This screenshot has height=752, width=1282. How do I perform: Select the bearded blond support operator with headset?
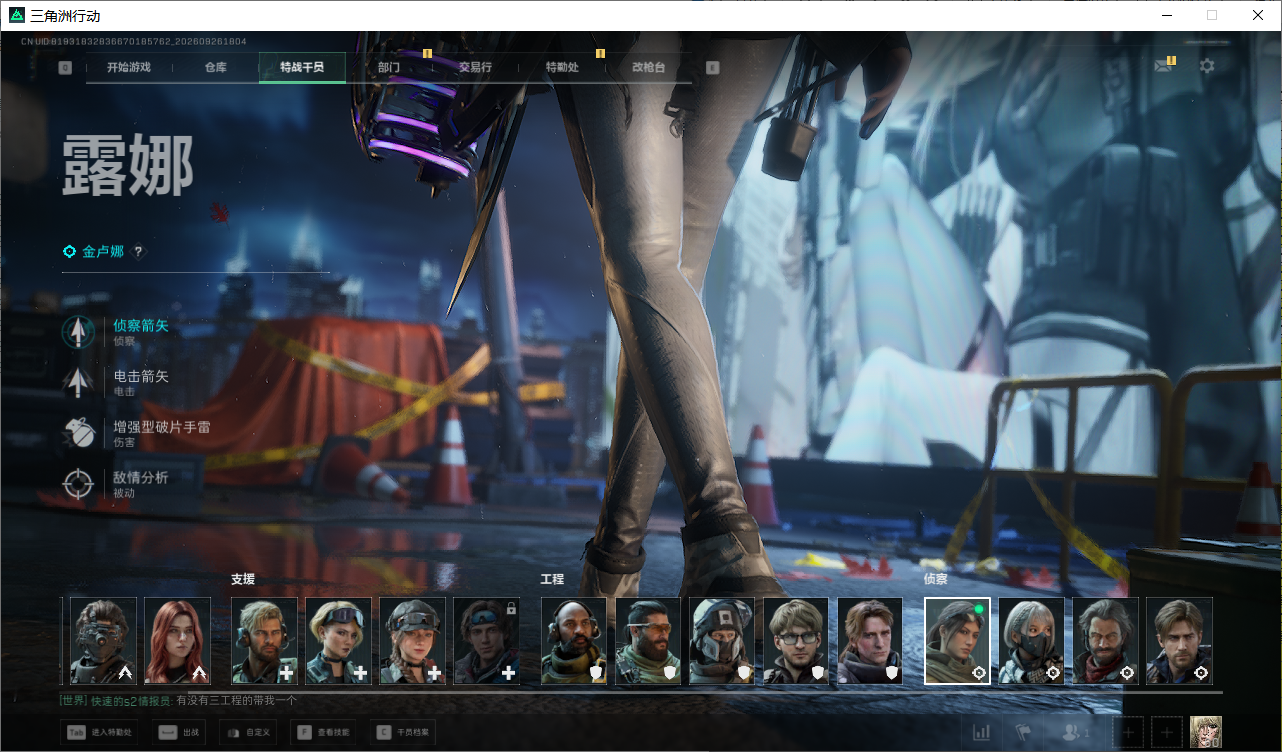pos(264,641)
